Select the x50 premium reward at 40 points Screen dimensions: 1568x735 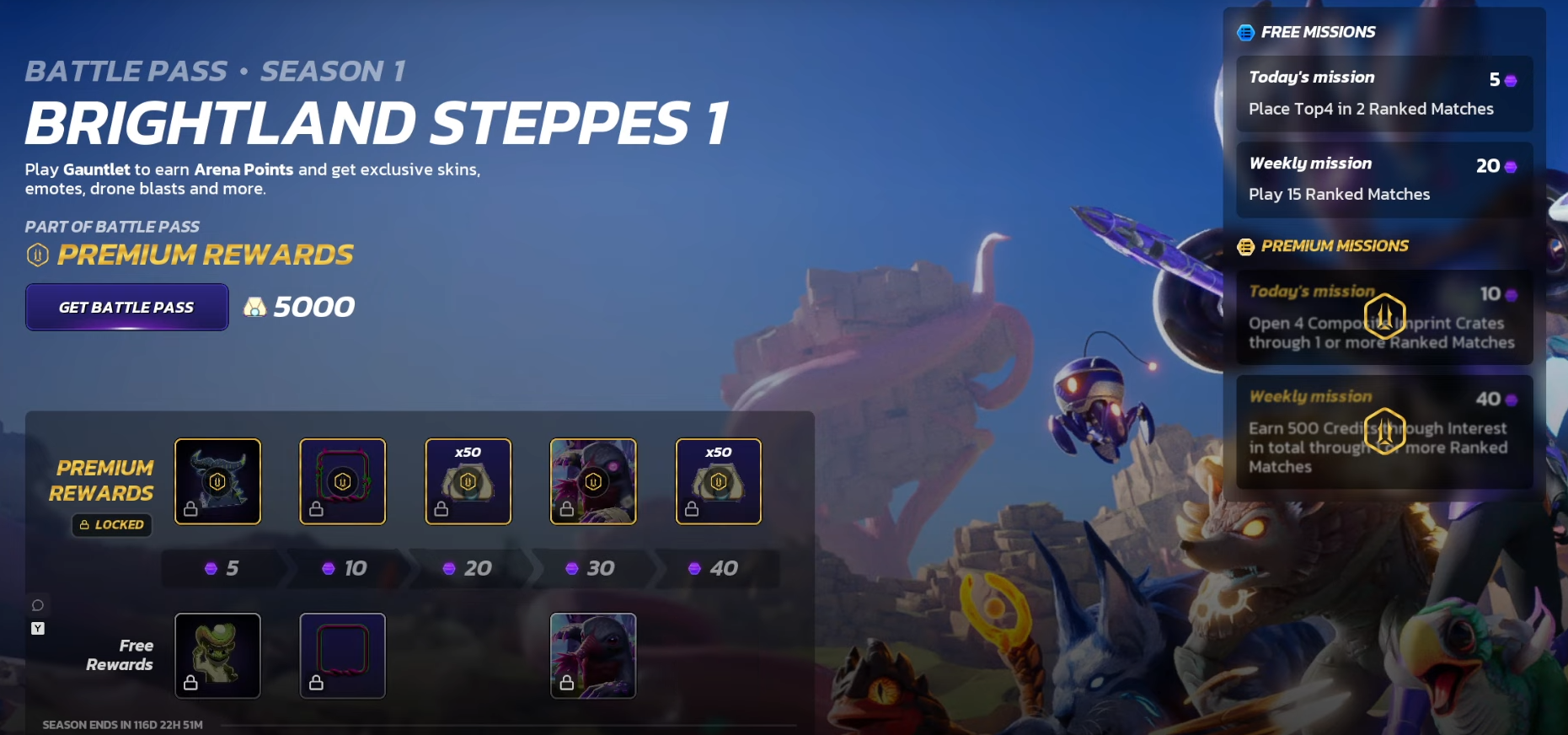[719, 481]
